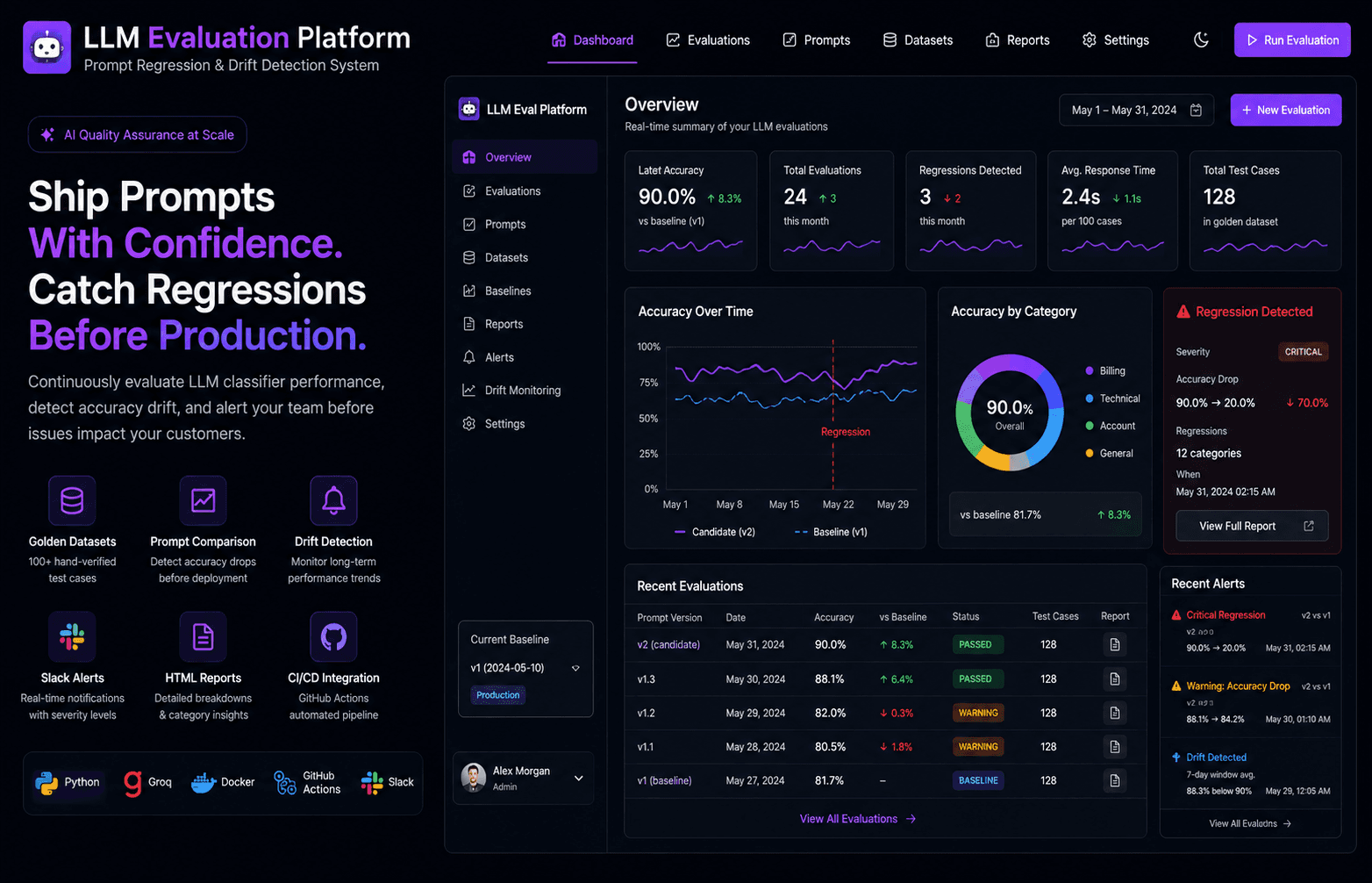This screenshot has height=883, width=1372.
Task: Click the Groq logo in tech strip
Action: [x=132, y=783]
